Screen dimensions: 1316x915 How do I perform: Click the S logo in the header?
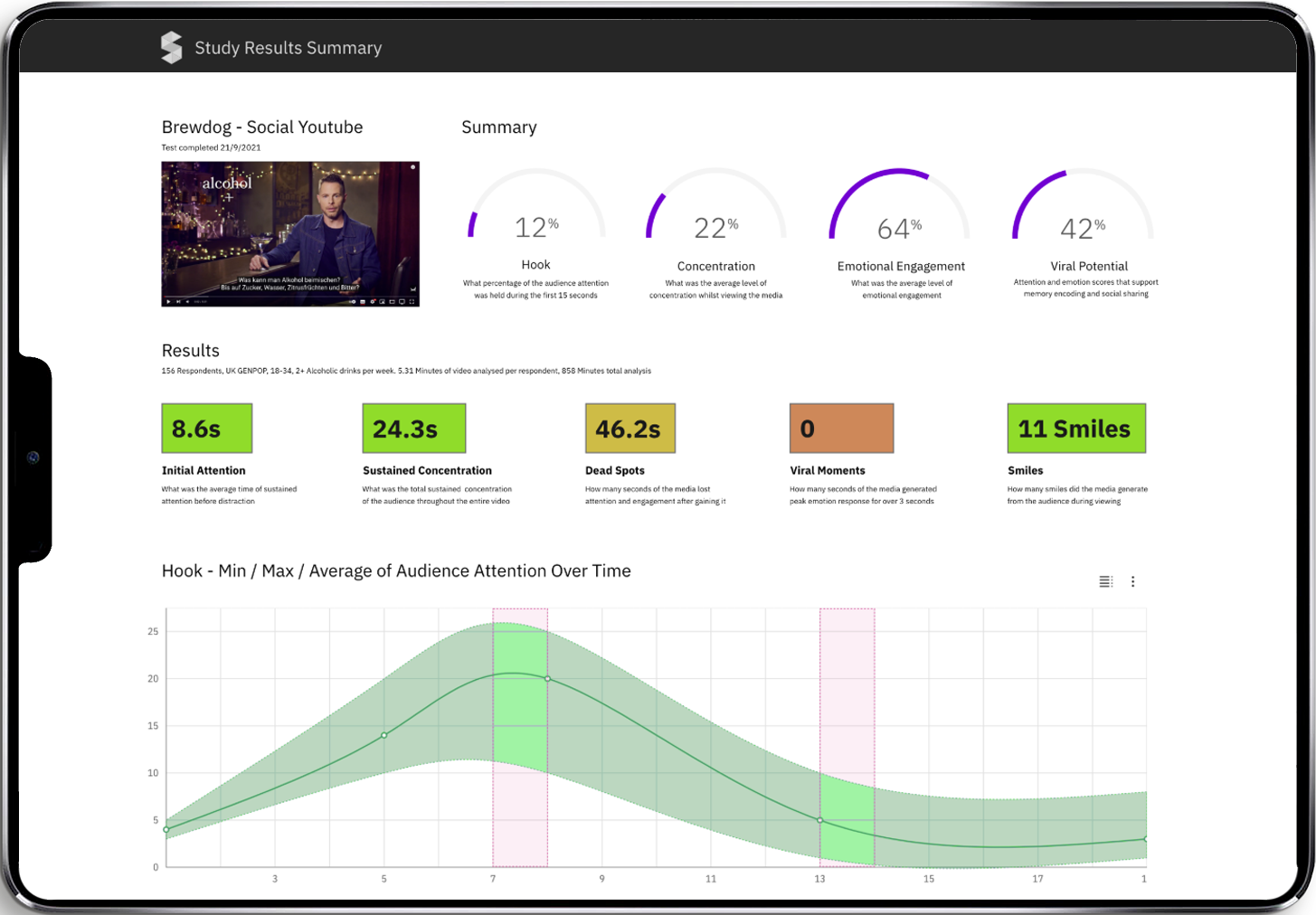[172, 47]
